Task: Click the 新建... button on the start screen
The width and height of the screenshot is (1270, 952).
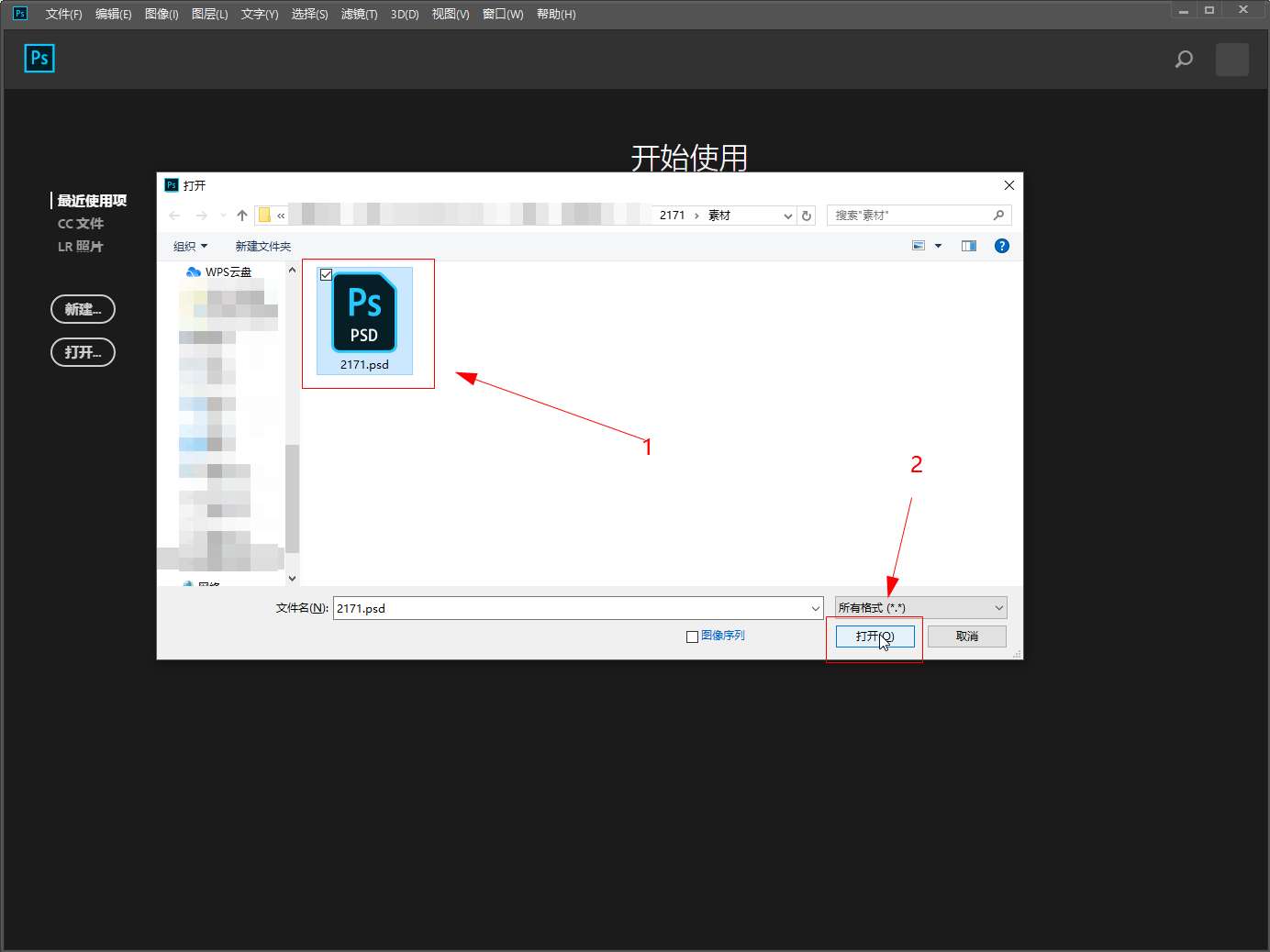Action: (83, 309)
